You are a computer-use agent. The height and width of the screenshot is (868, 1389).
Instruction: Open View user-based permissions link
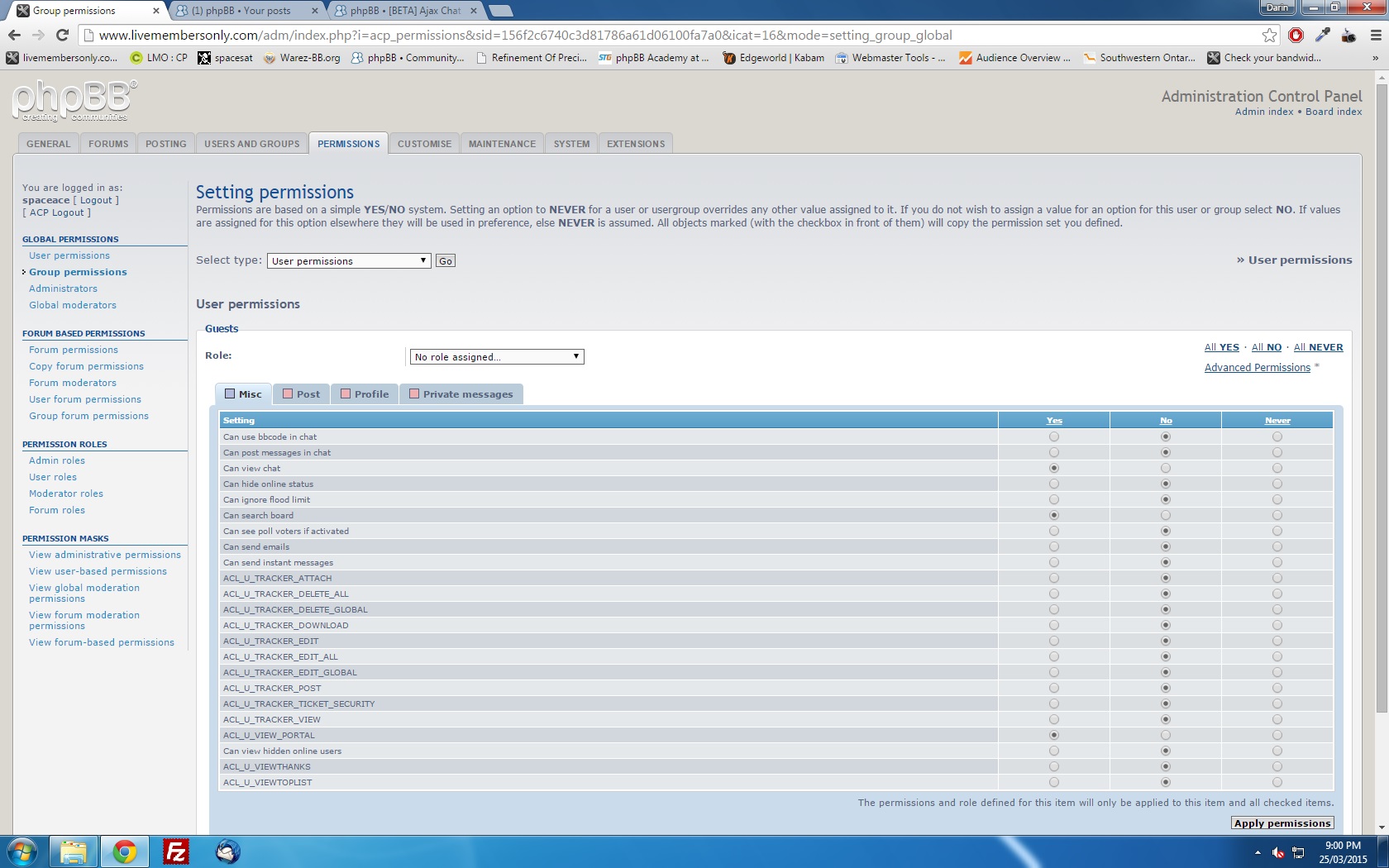click(98, 571)
